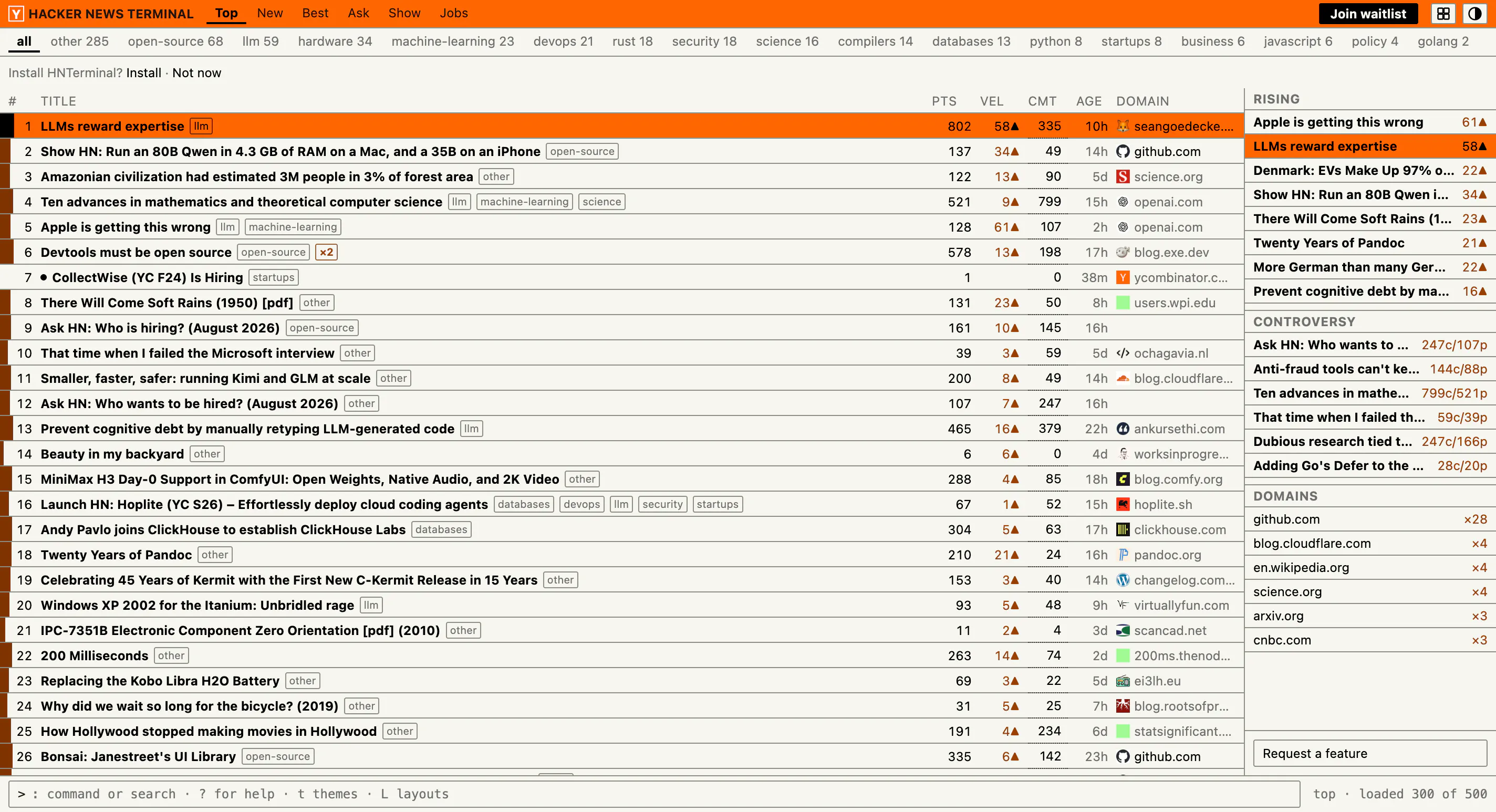This screenshot has width=1496, height=812.
Task: Click the 200ms.thenod… green favicon
Action: tap(1123, 656)
